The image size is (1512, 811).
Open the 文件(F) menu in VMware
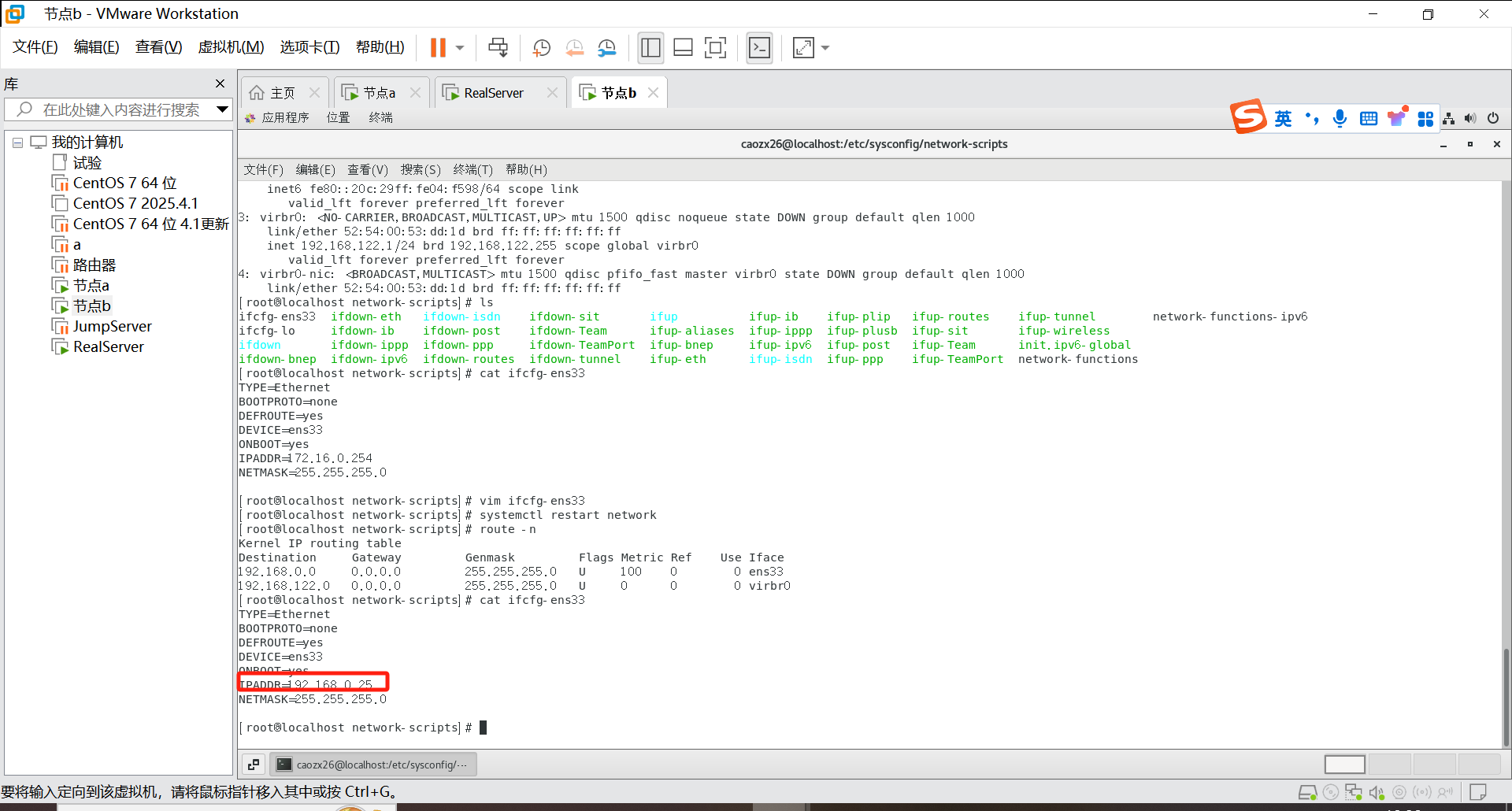[35, 47]
